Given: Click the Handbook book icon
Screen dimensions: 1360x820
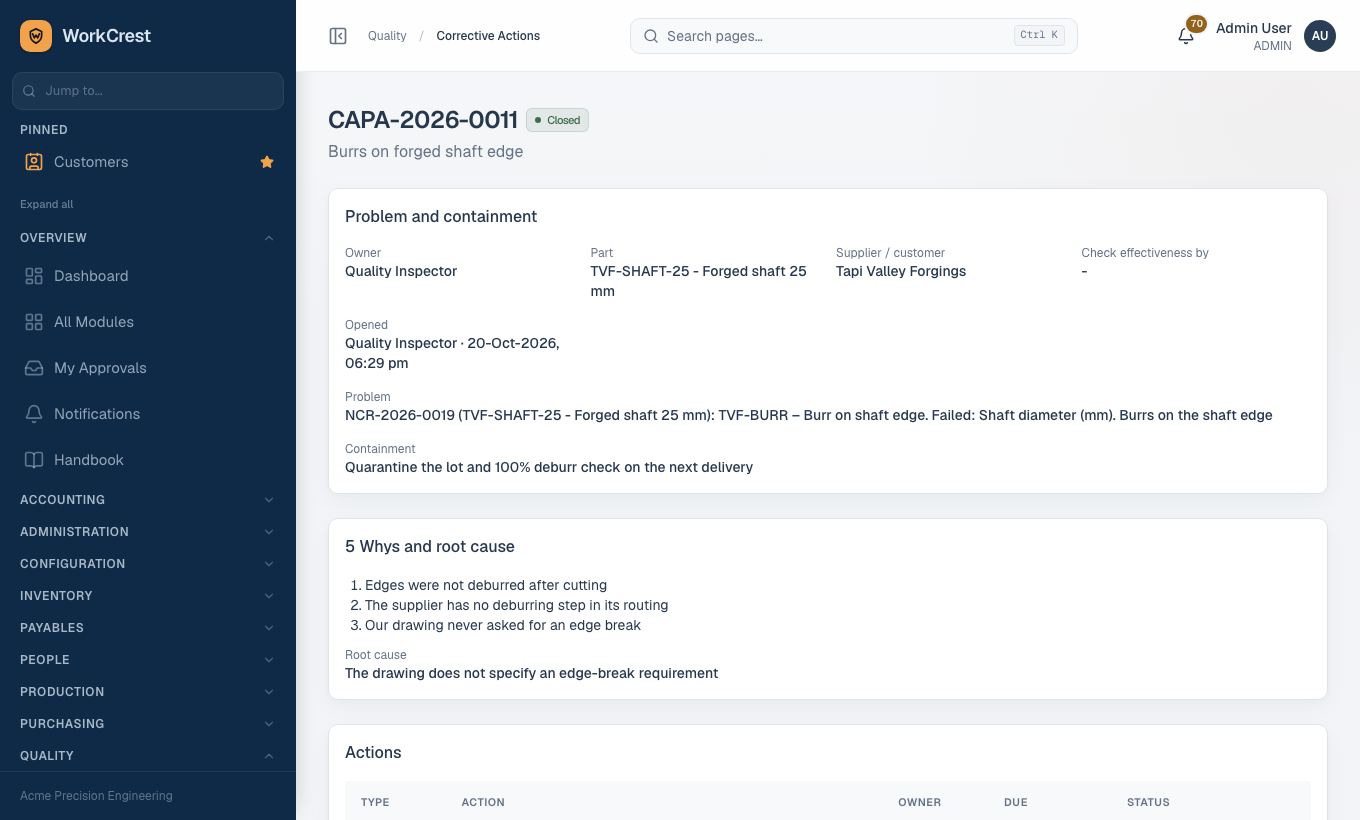Looking at the screenshot, I should (34, 460).
